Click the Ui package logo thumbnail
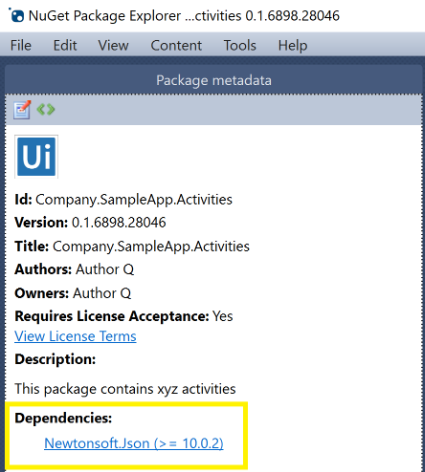 pos(36,157)
